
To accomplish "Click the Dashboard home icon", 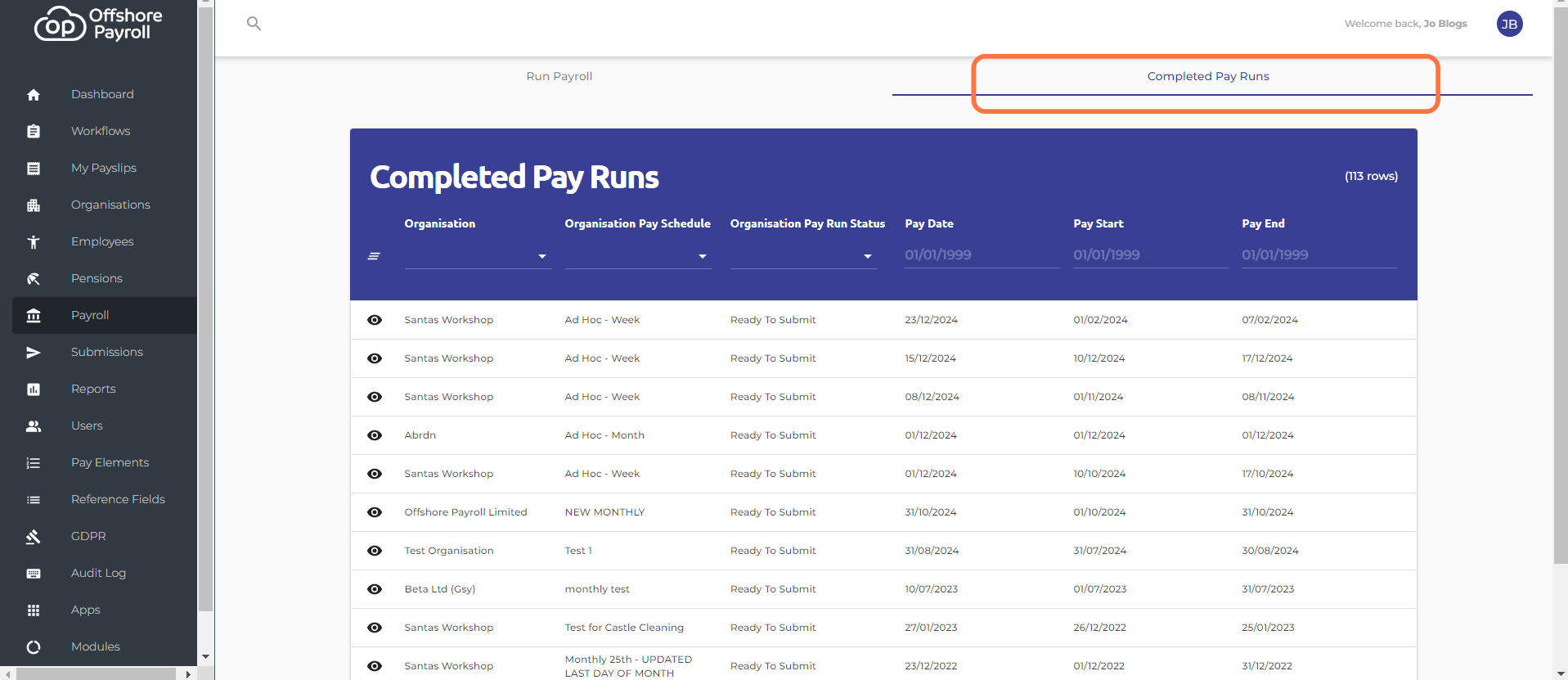I will pyautogui.click(x=34, y=95).
